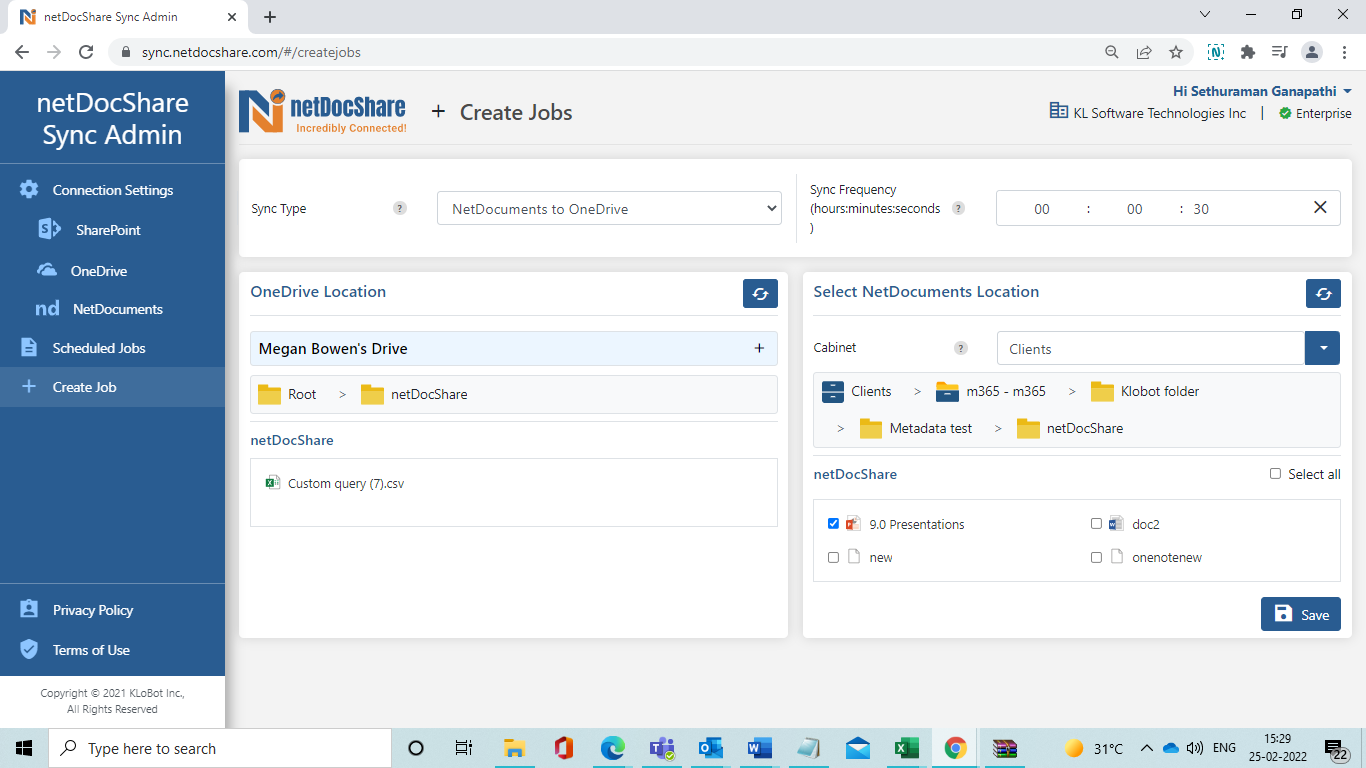
Task: Click the Cabinet field showing Clients
Action: [1151, 348]
